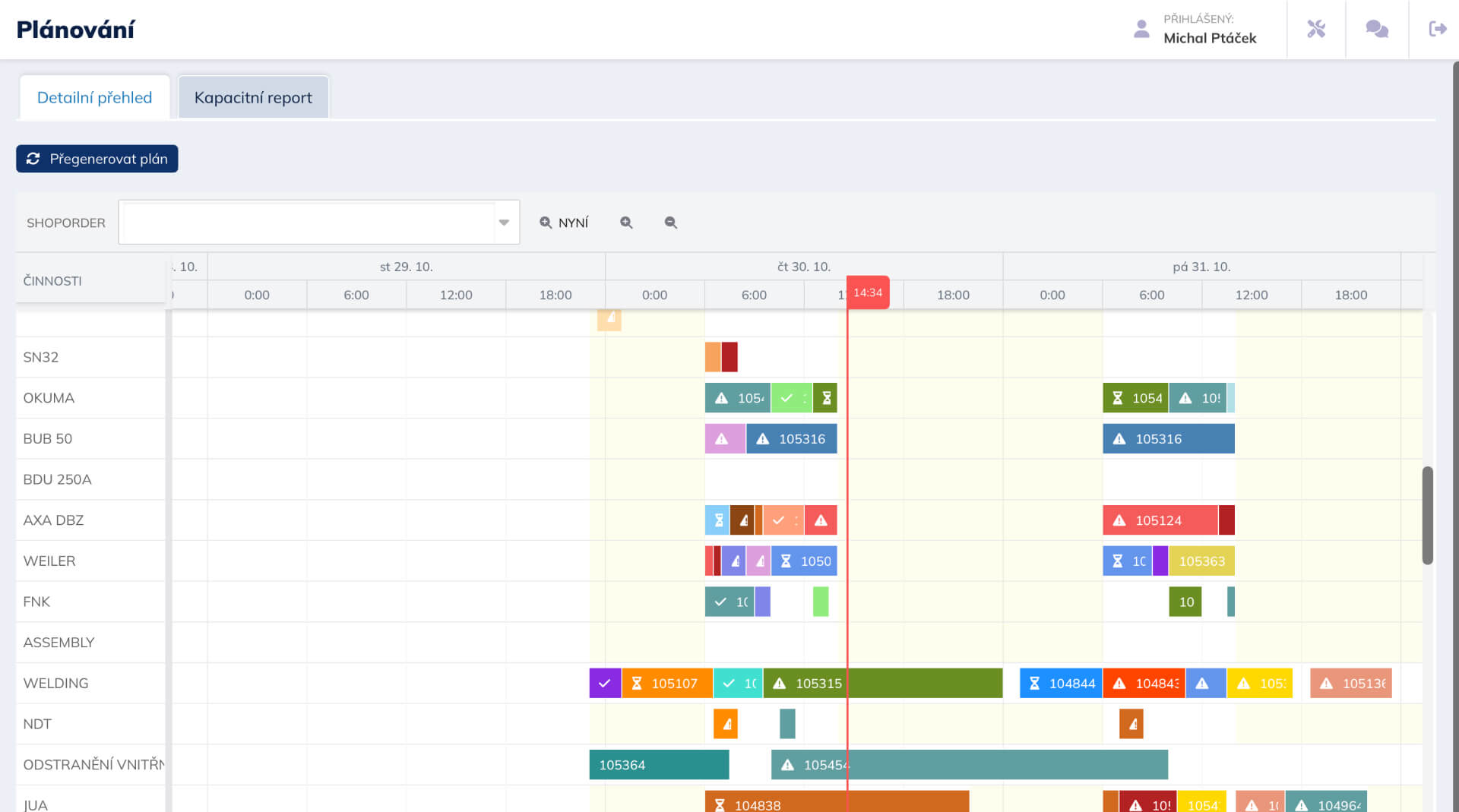The image size is (1459, 812).
Task: Click the WELDING row label
Action: (x=55, y=683)
